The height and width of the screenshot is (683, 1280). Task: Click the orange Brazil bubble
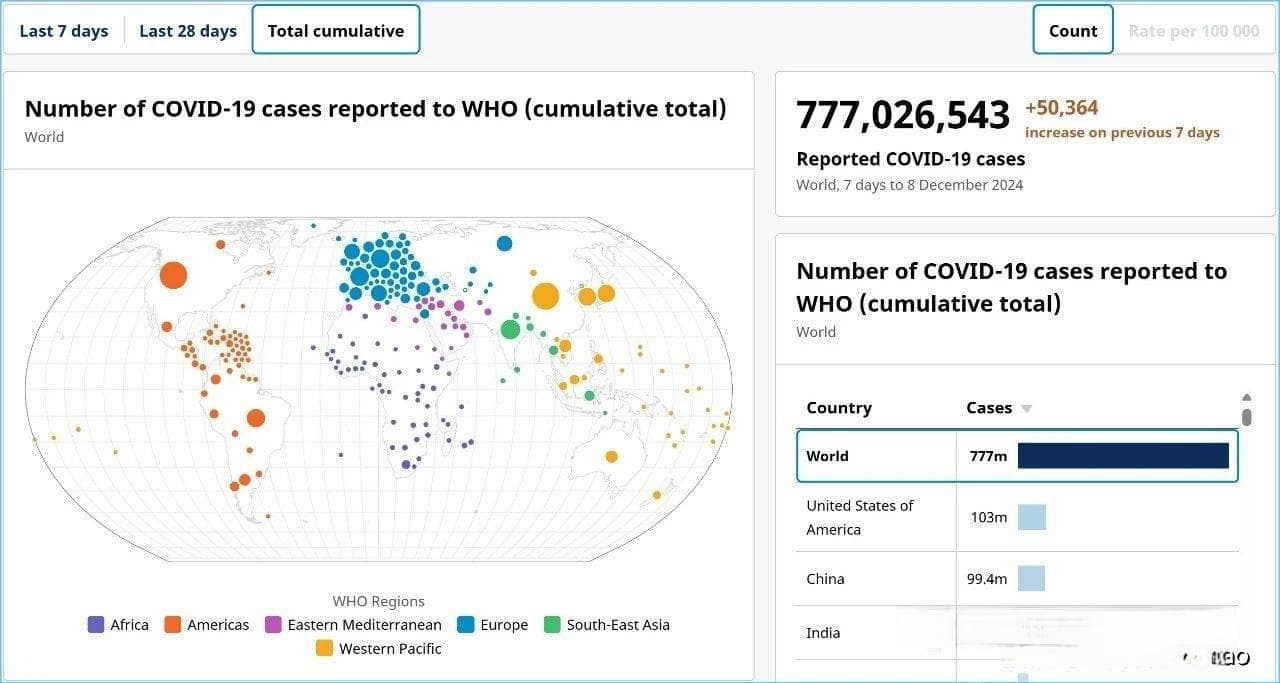coord(255,419)
